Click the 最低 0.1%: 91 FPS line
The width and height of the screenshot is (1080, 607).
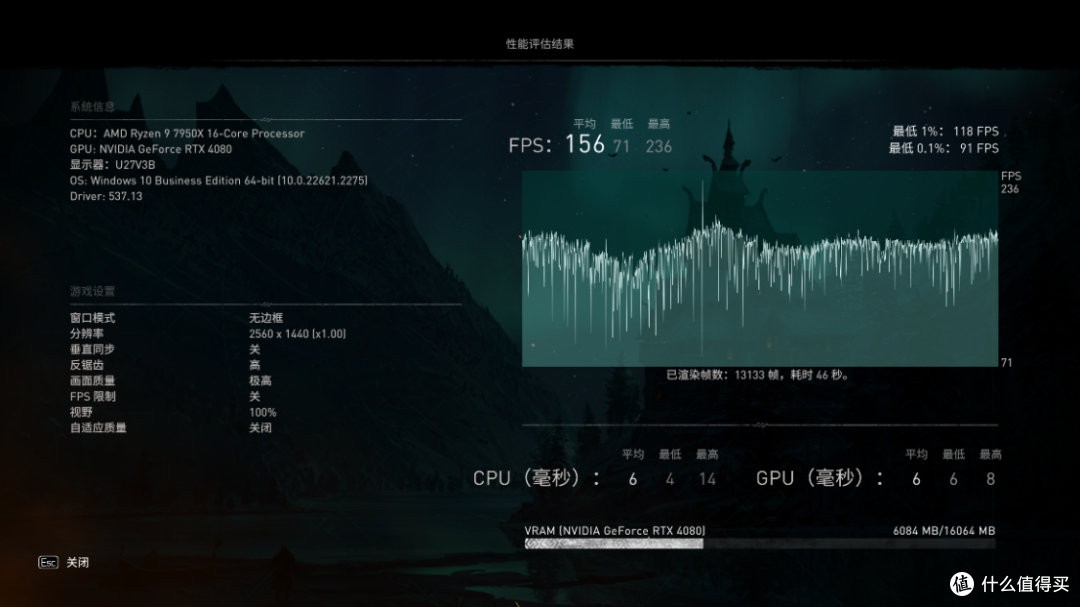[x=943, y=148]
